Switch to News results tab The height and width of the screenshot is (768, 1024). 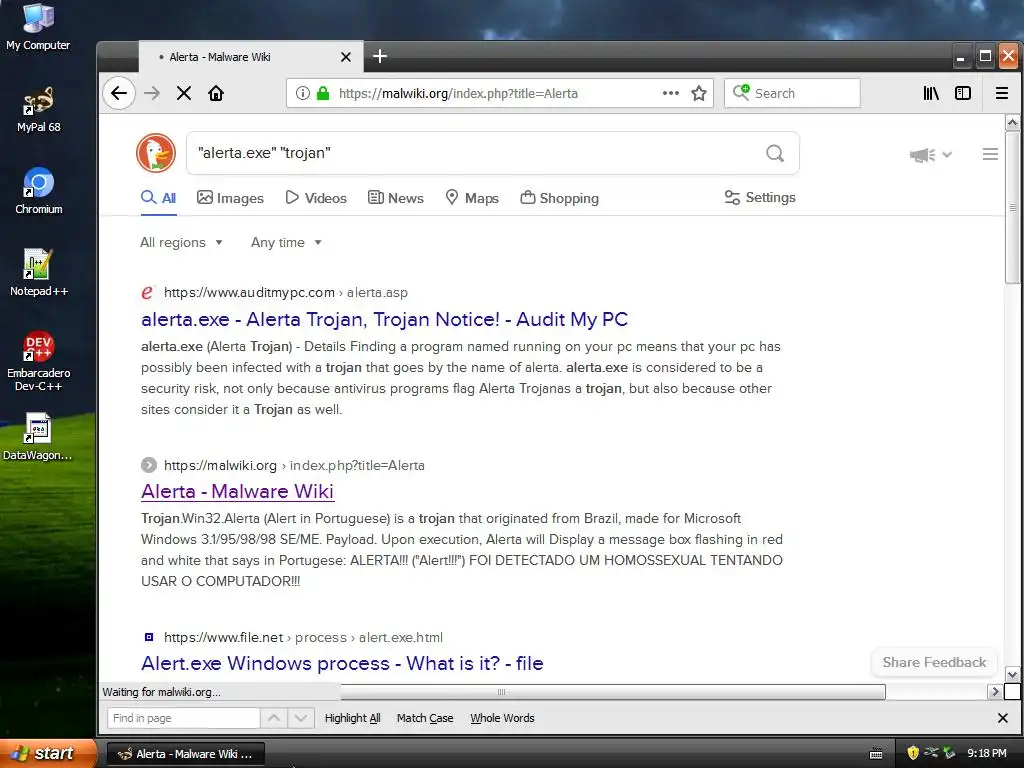(396, 198)
